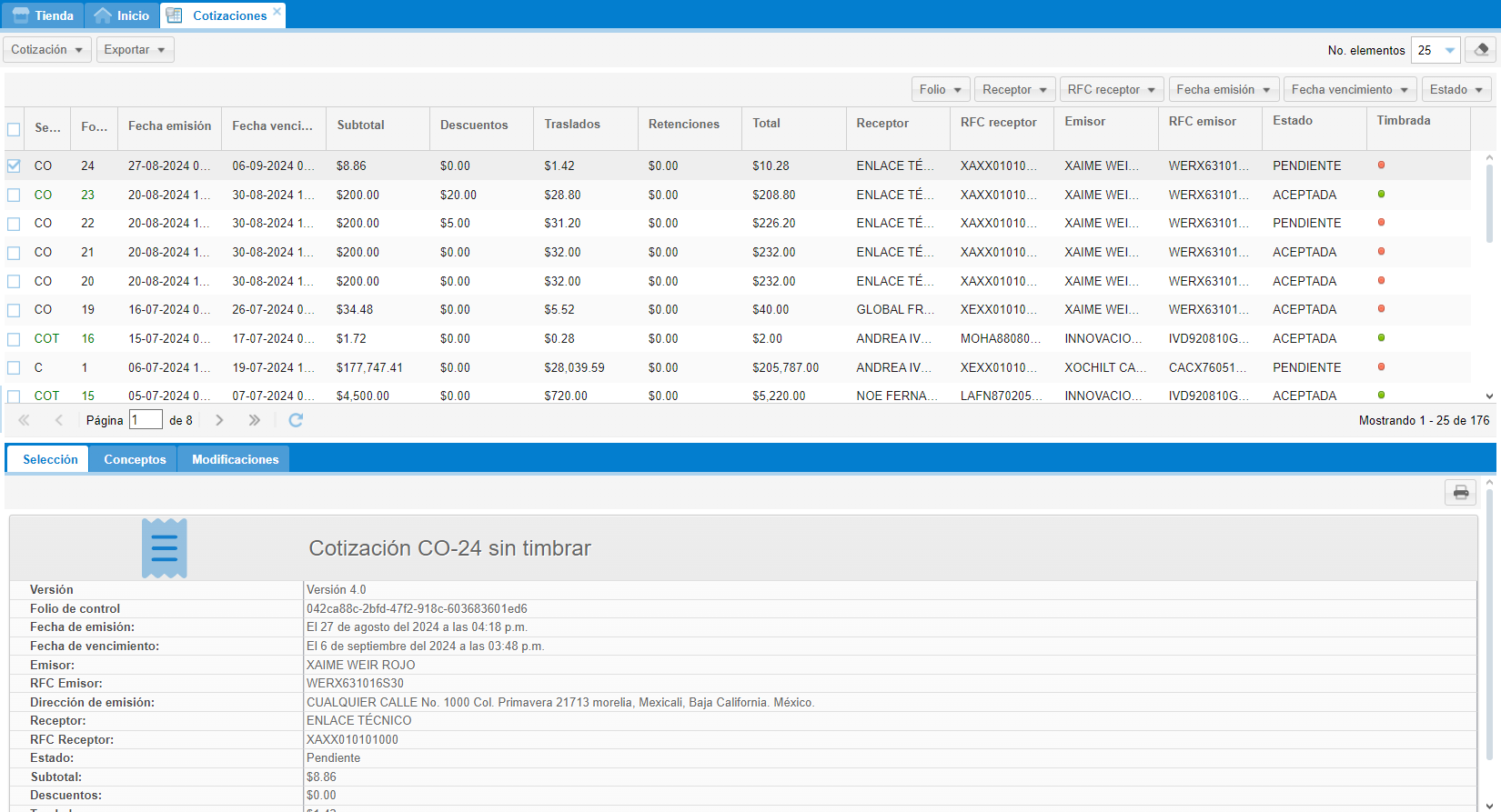
Task: Check the checkbox for folio 23 row
Action: (14, 195)
